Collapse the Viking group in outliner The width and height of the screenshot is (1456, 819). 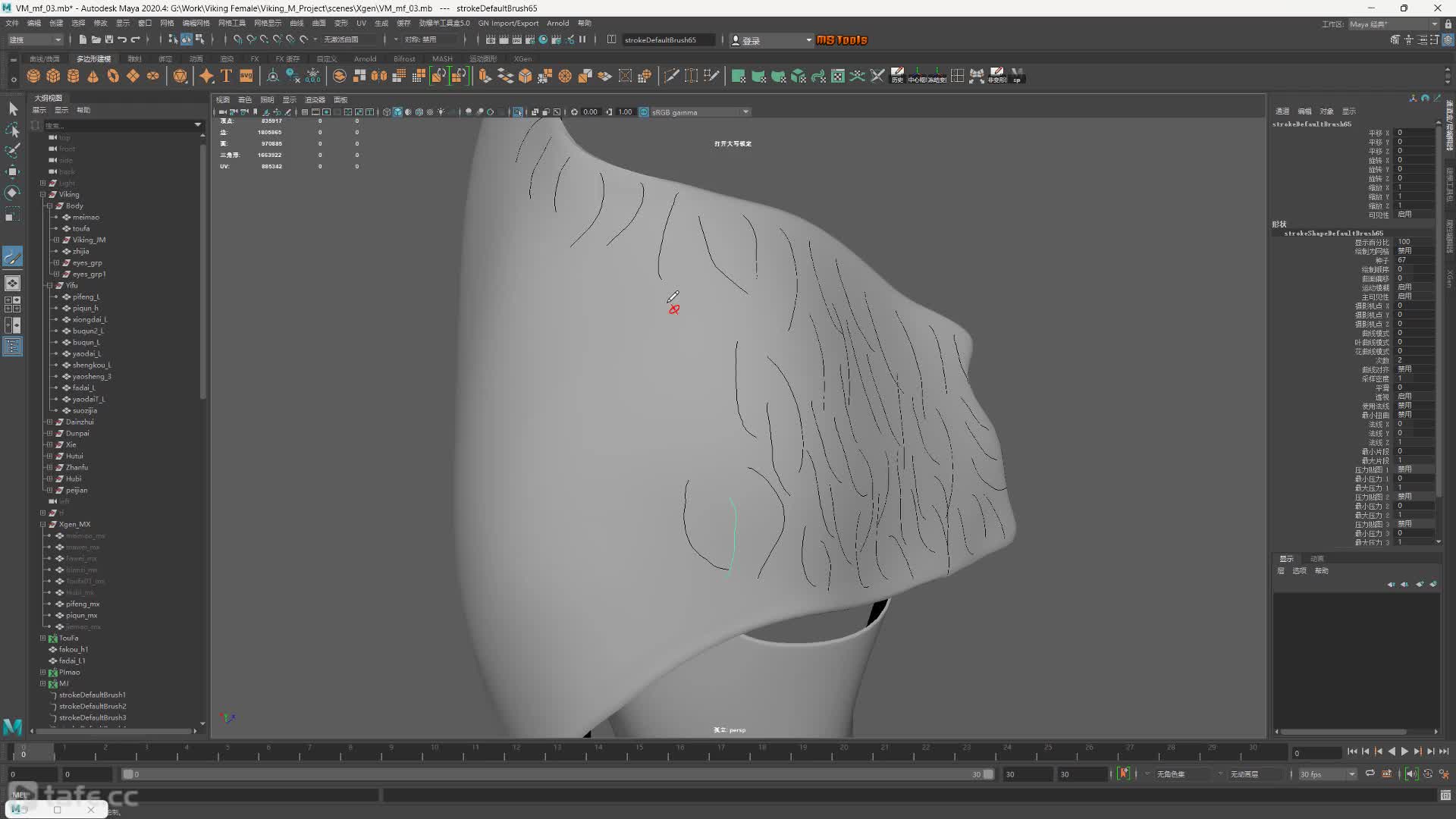(x=43, y=195)
